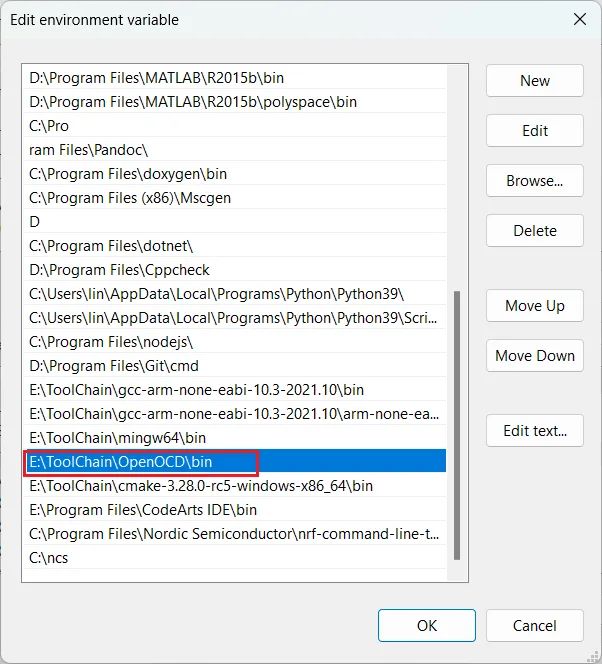
Task: Click the path list vertical scrollbar
Action: 457,420
